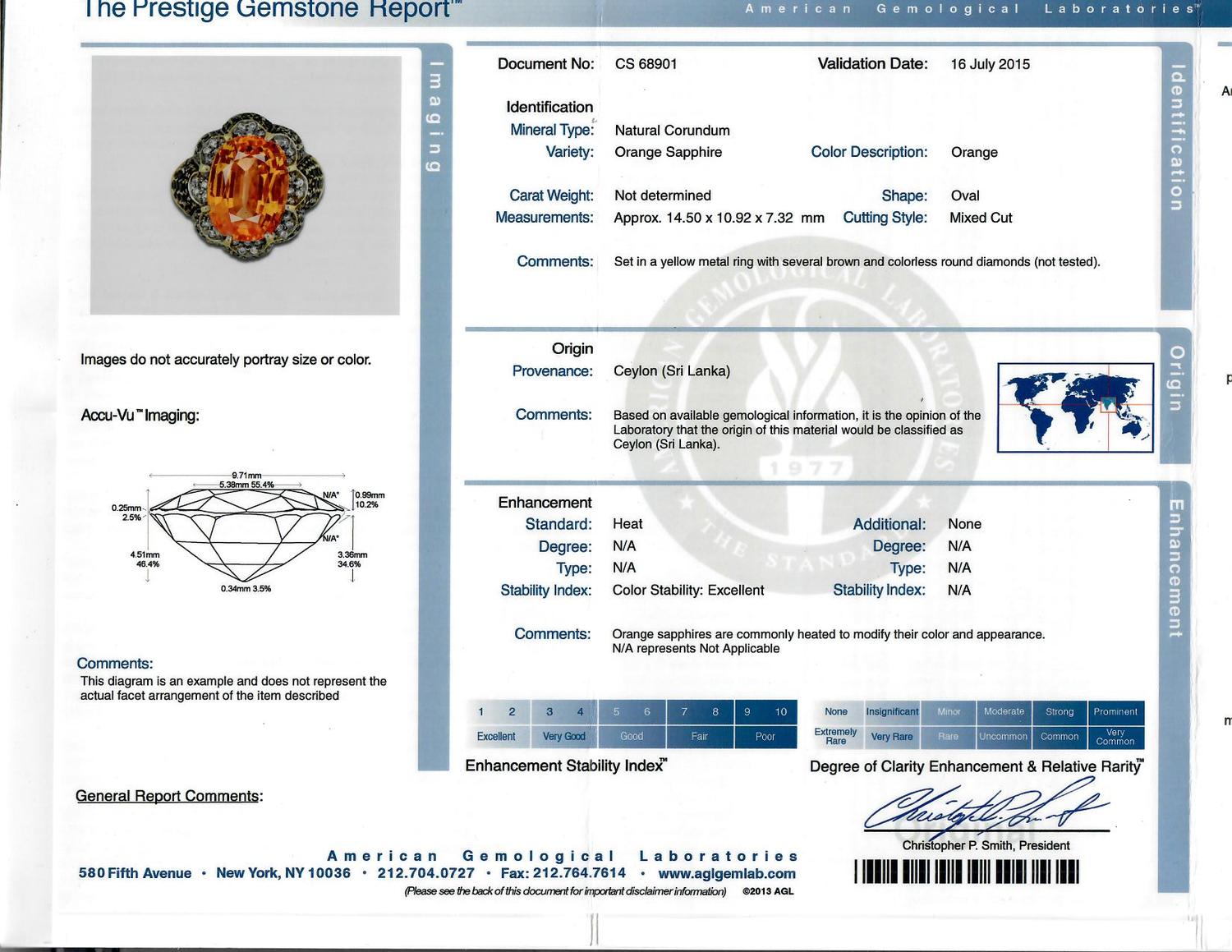Click the Accu-Vu Imaging heading
The width and height of the screenshot is (1232, 952).
point(140,416)
